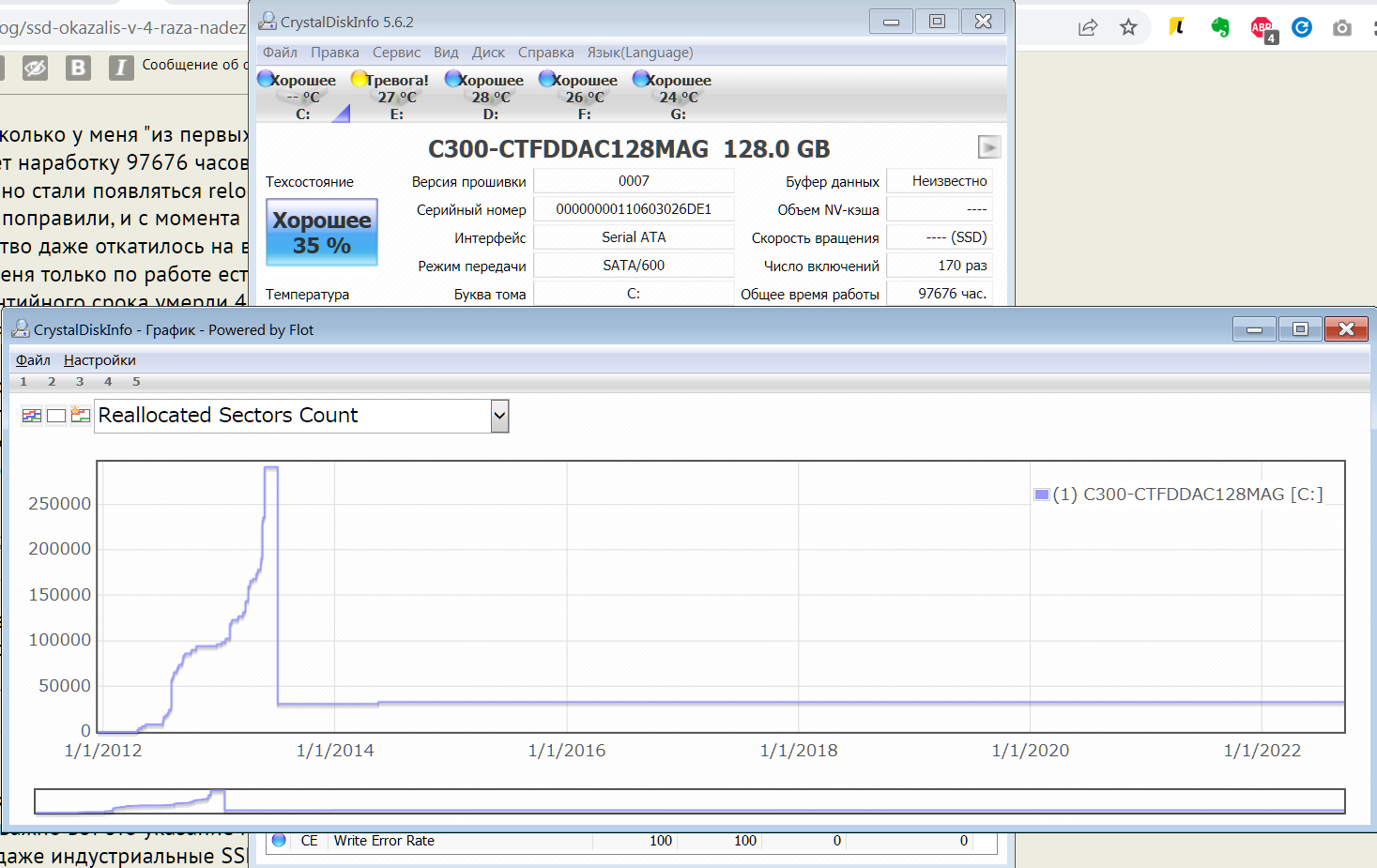This screenshot has width=1377, height=868.
Task: Open the Adblock Plus extension
Action: [x=1262, y=28]
